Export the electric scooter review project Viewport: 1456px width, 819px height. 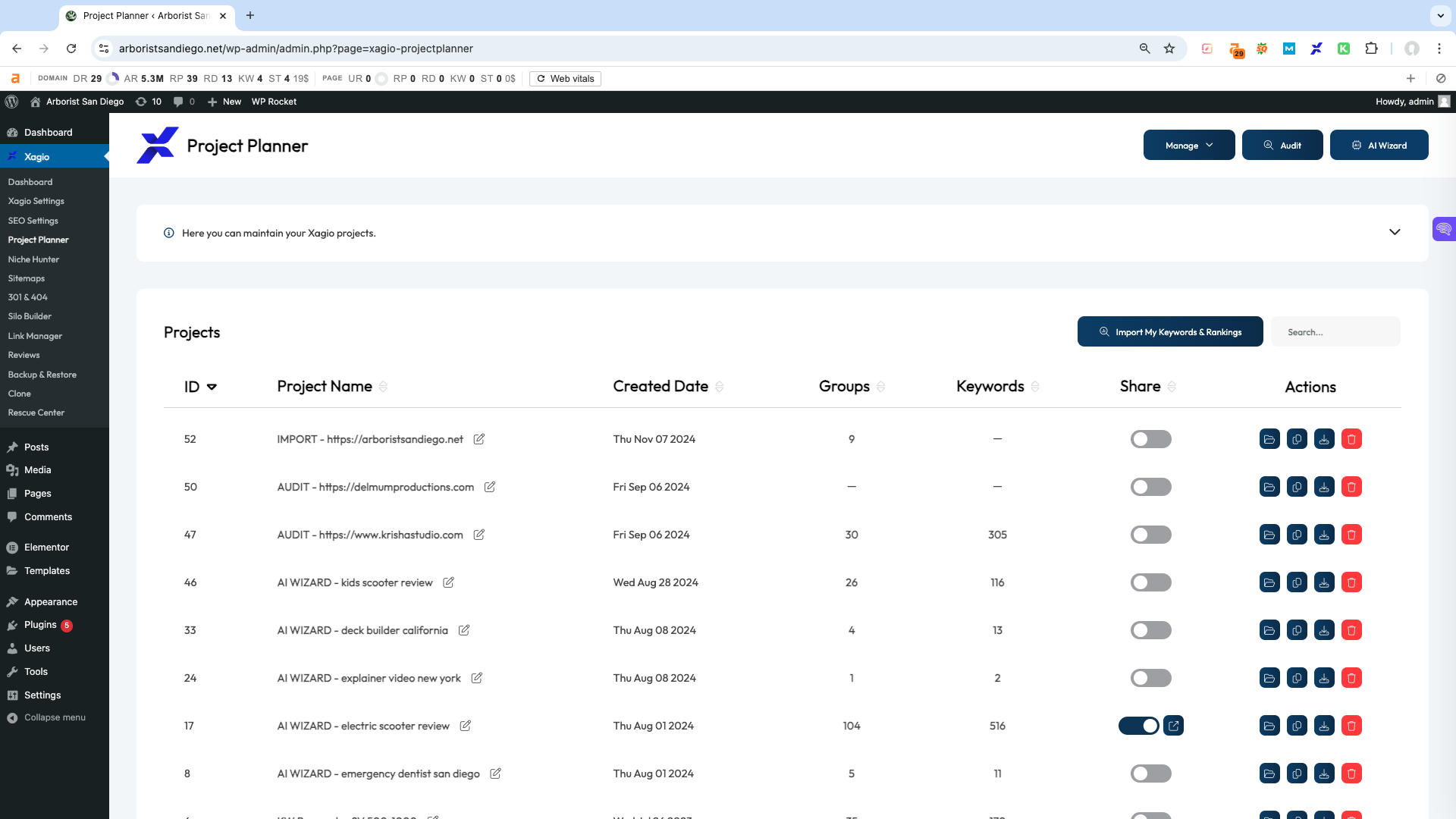tap(1324, 726)
